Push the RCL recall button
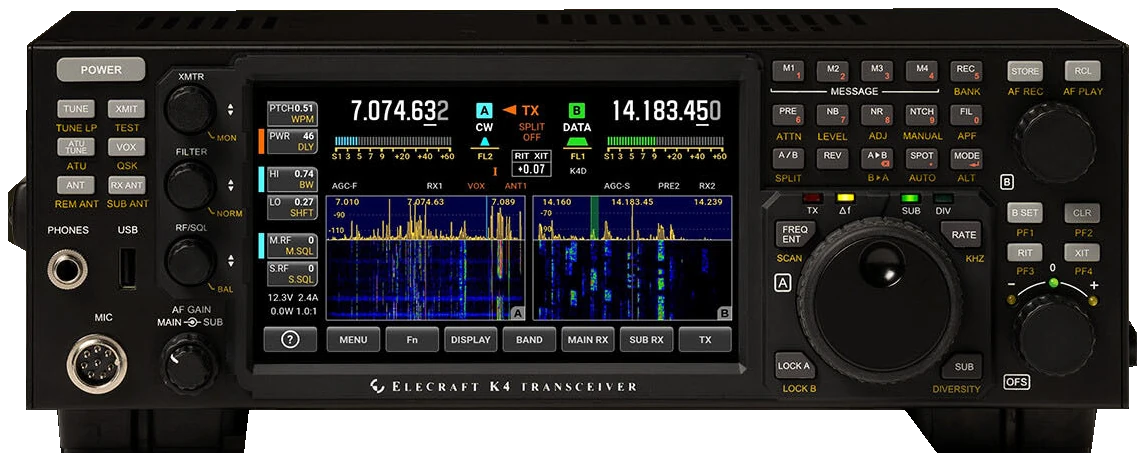1145x461 pixels. click(1081, 71)
